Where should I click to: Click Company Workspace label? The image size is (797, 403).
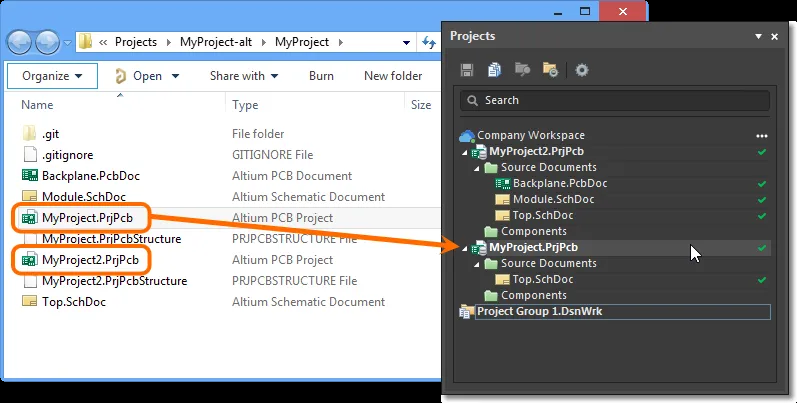pyautogui.click(x=531, y=136)
